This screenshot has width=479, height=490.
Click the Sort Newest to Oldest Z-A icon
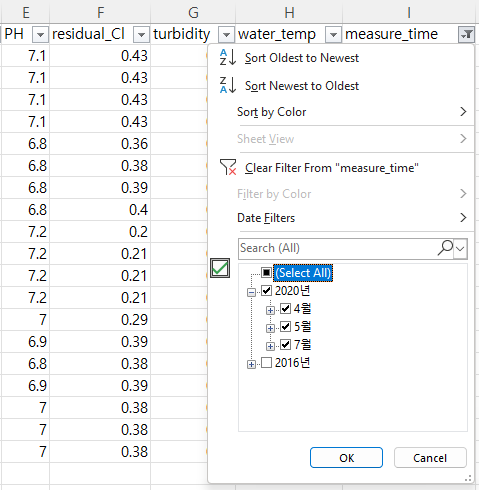(x=228, y=85)
